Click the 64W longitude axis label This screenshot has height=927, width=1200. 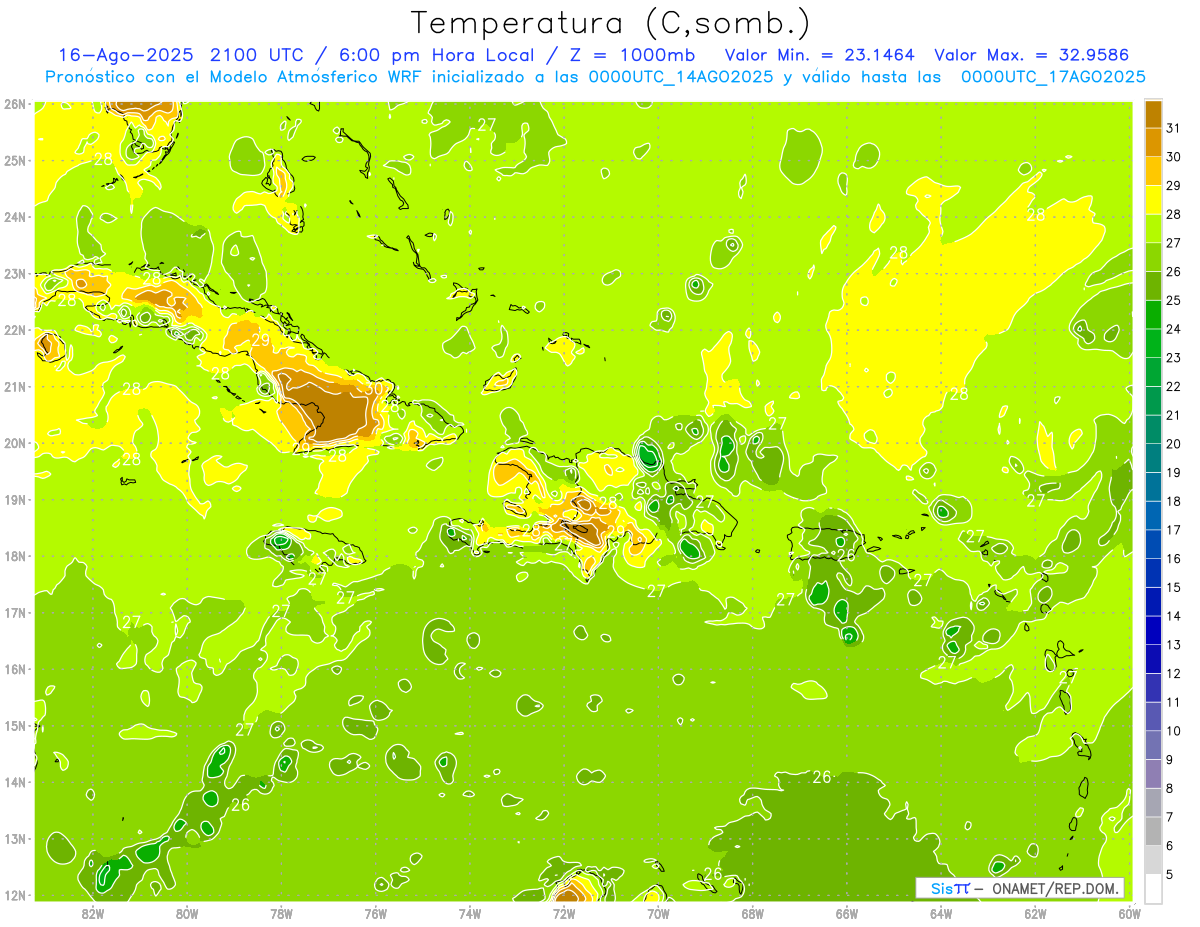[x=941, y=913]
